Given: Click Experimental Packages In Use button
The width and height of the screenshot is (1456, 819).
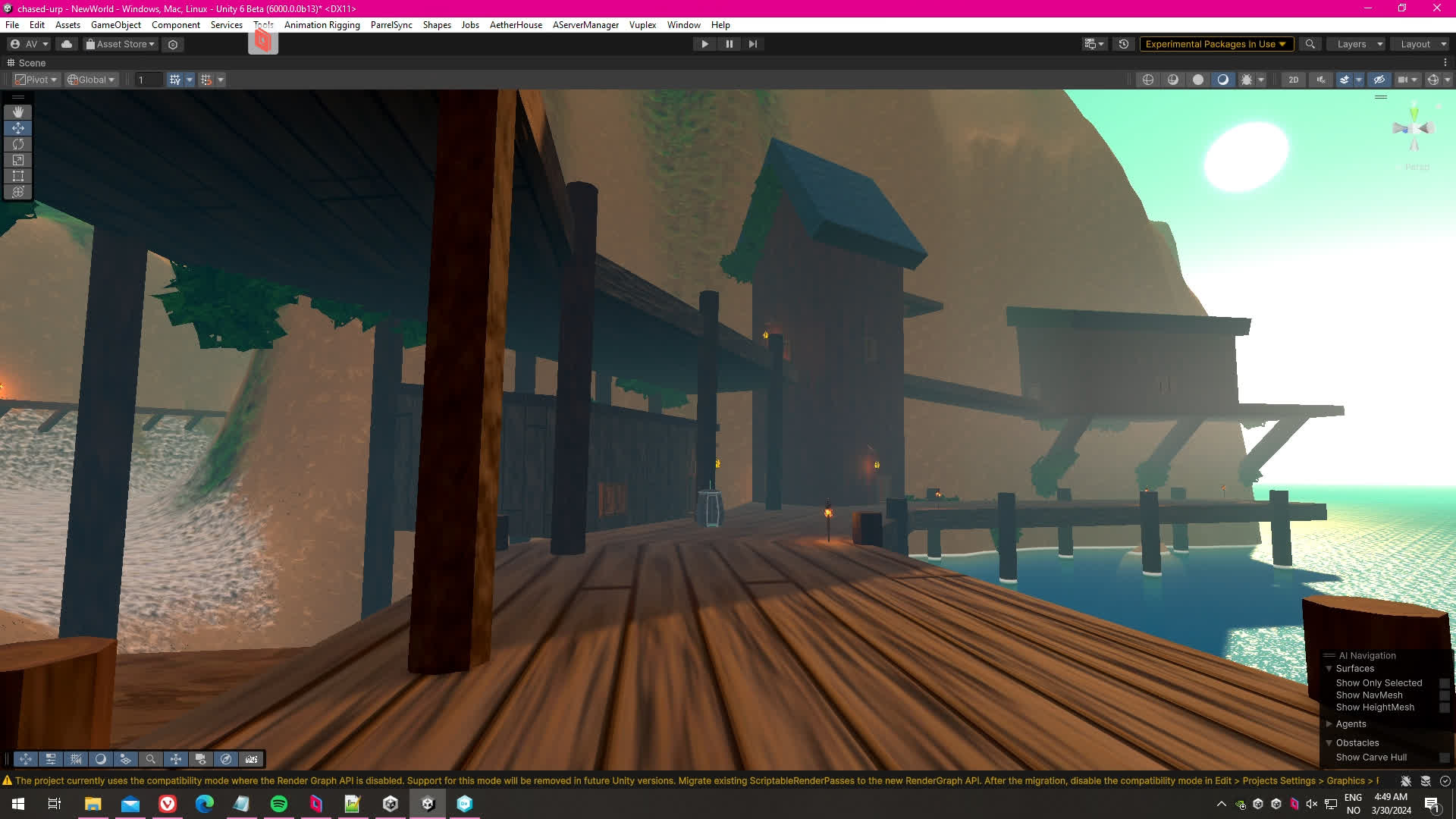Looking at the screenshot, I should pos(1215,44).
